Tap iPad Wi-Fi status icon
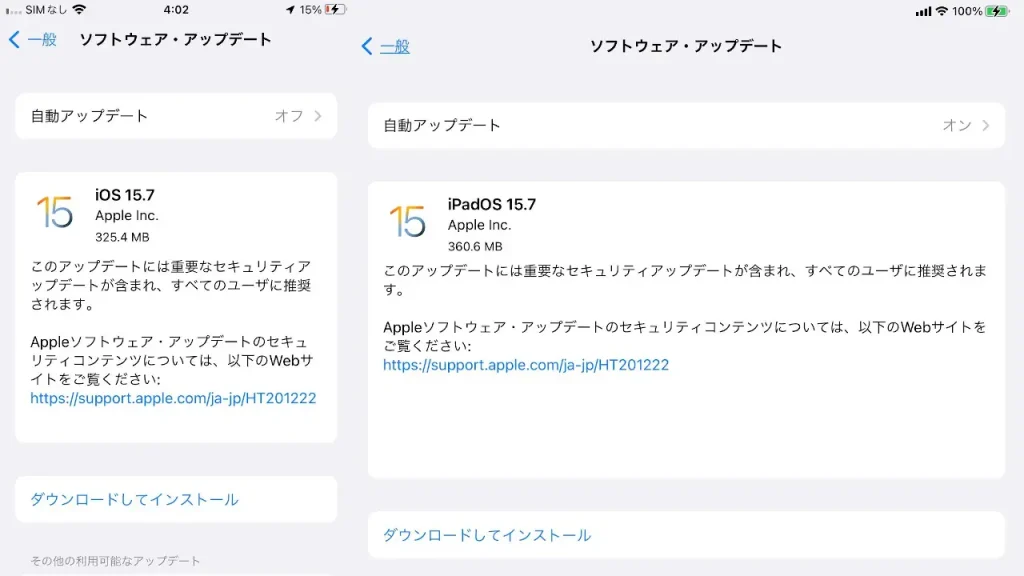Image resolution: width=1024 pixels, height=576 pixels. [x=942, y=11]
